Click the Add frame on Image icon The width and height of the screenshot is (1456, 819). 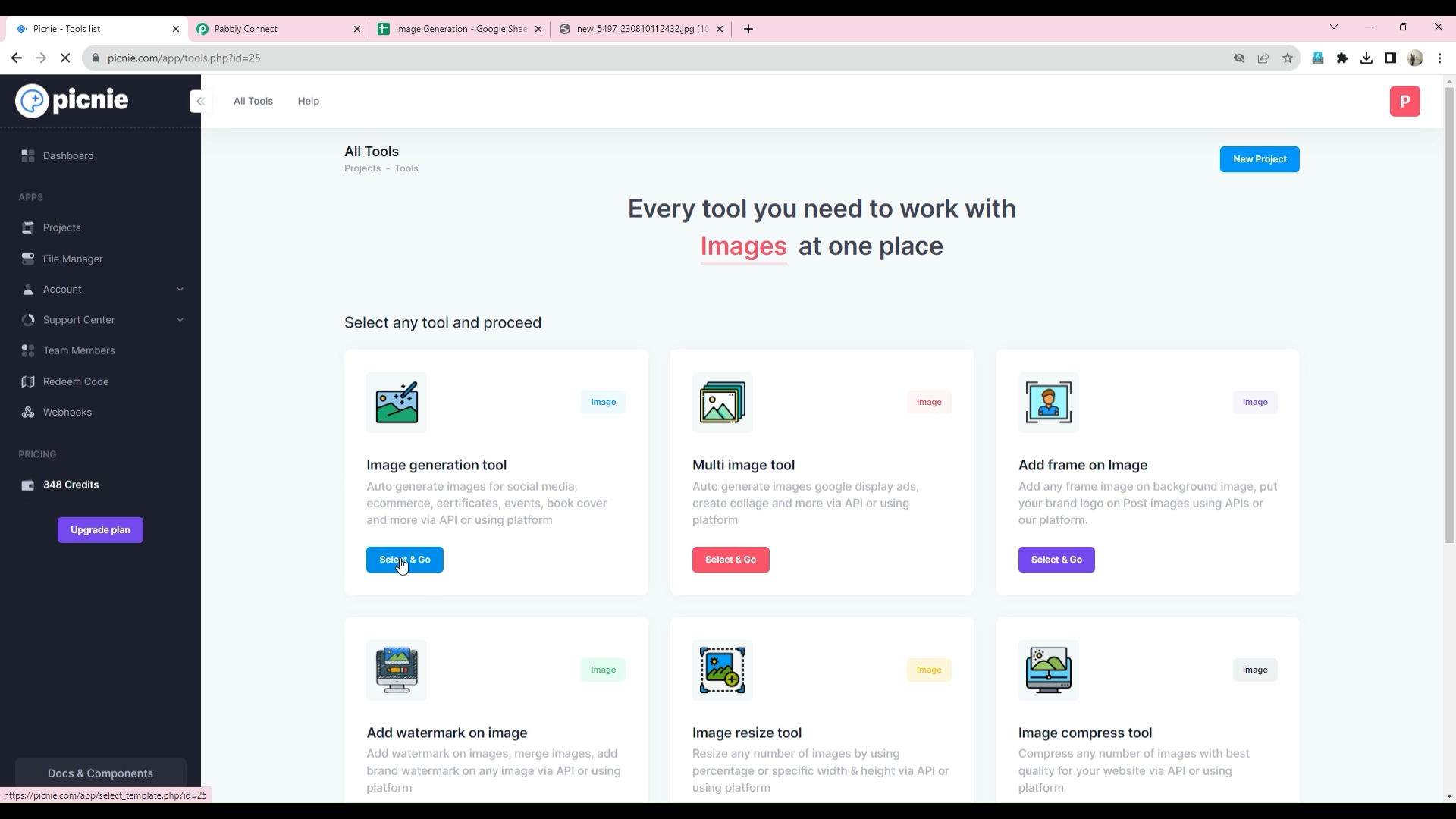[x=1048, y=403]
